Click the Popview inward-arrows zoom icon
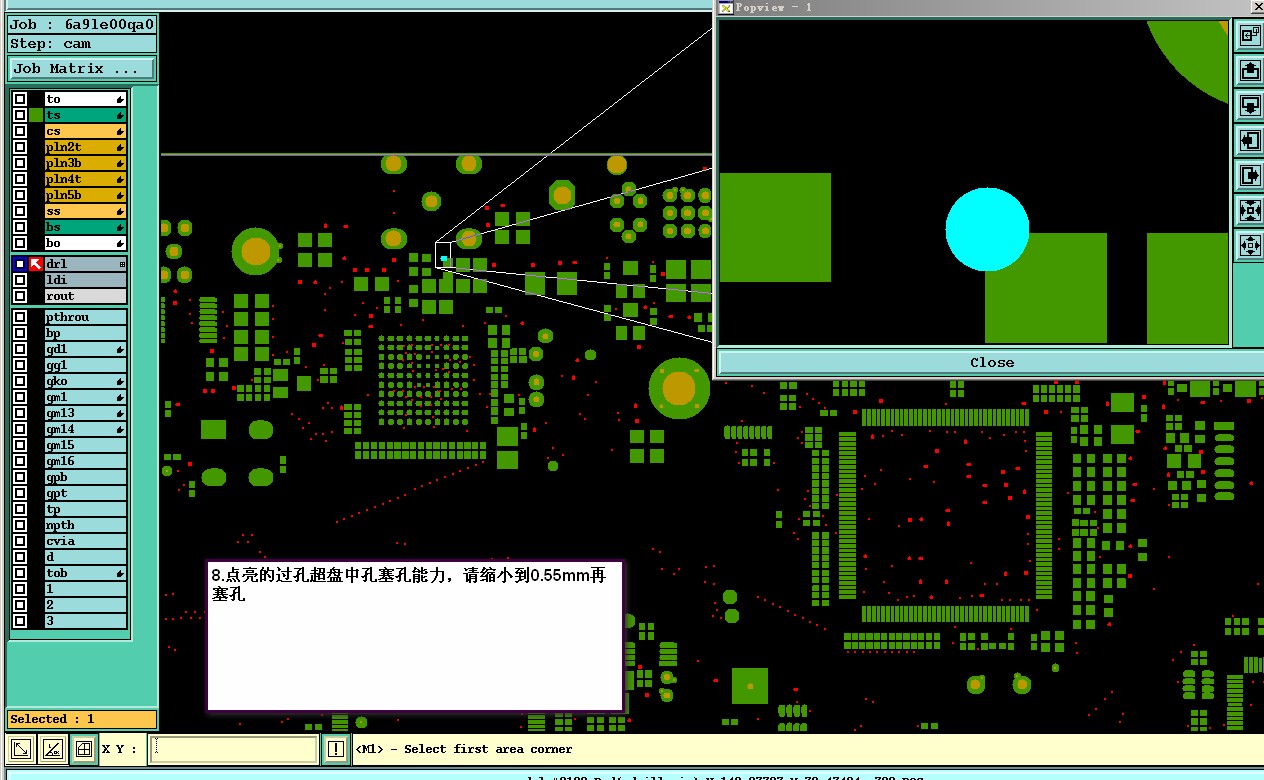1264x780 pixels. point(1250,211)
